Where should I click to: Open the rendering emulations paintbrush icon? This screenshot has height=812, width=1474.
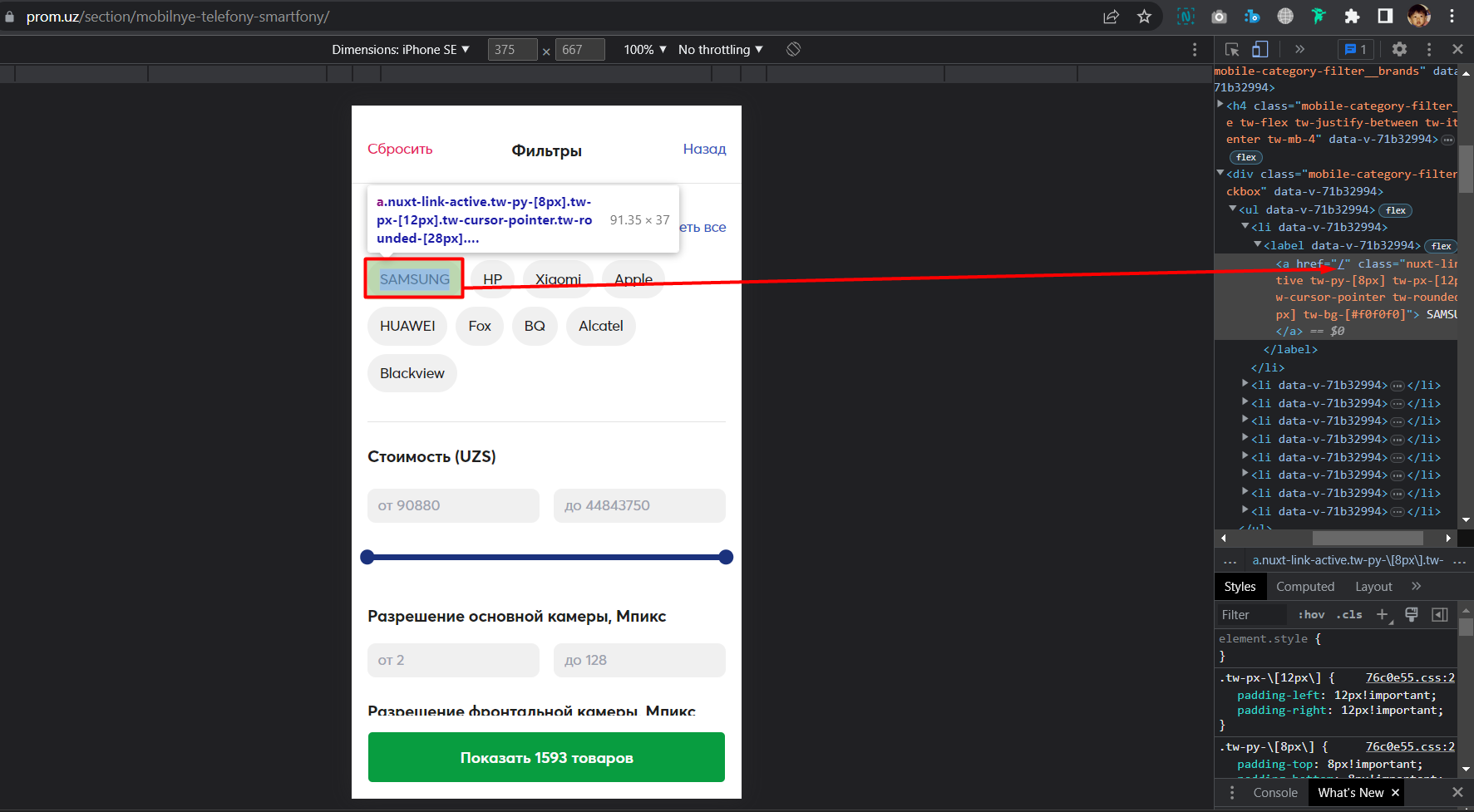pyautogui.click(x=1412, y=615)
